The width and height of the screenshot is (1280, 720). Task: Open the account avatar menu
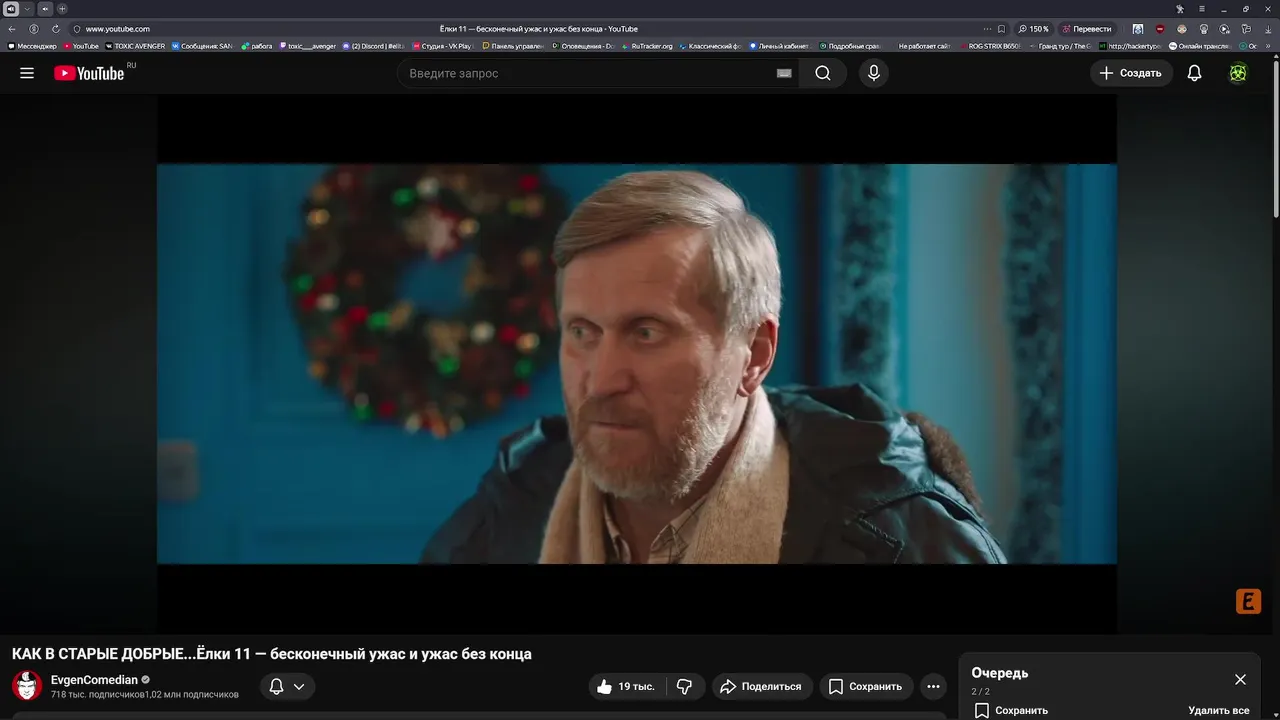[x=1238, y=73]
